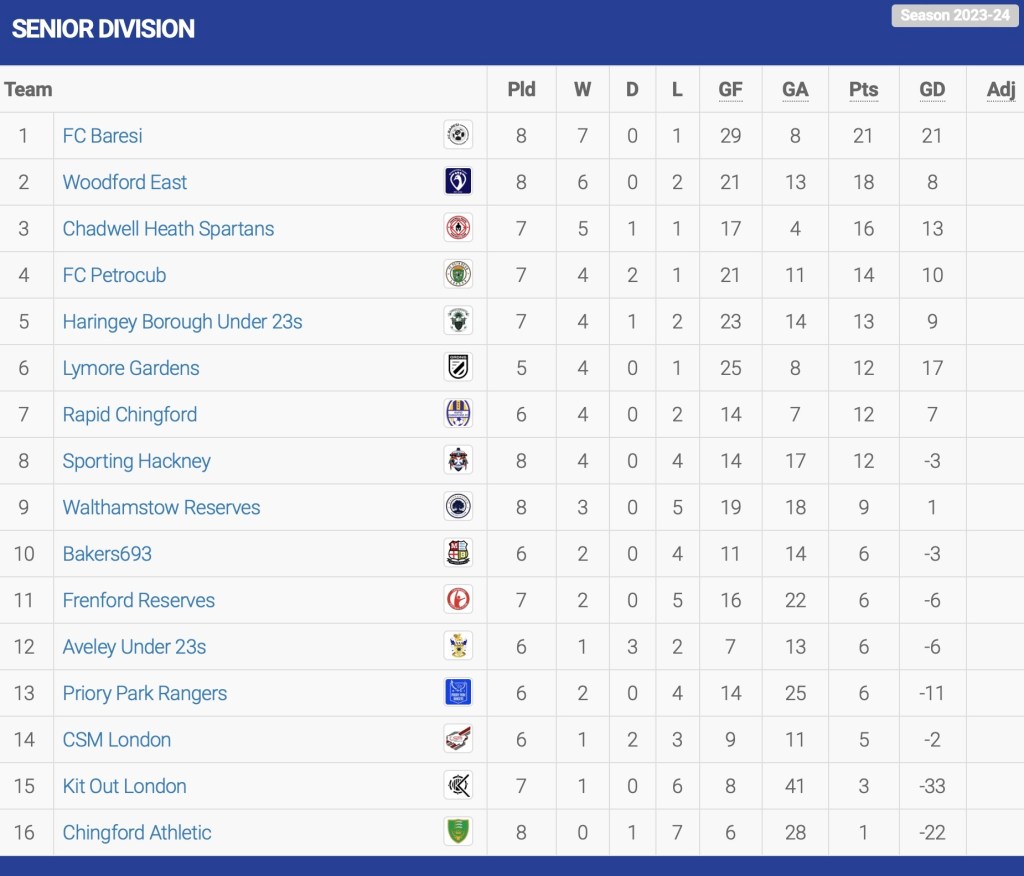Click the Walthamstow Reserves club badge
The width and height of the screenshot is (1024, 876).
pos(458,506)
